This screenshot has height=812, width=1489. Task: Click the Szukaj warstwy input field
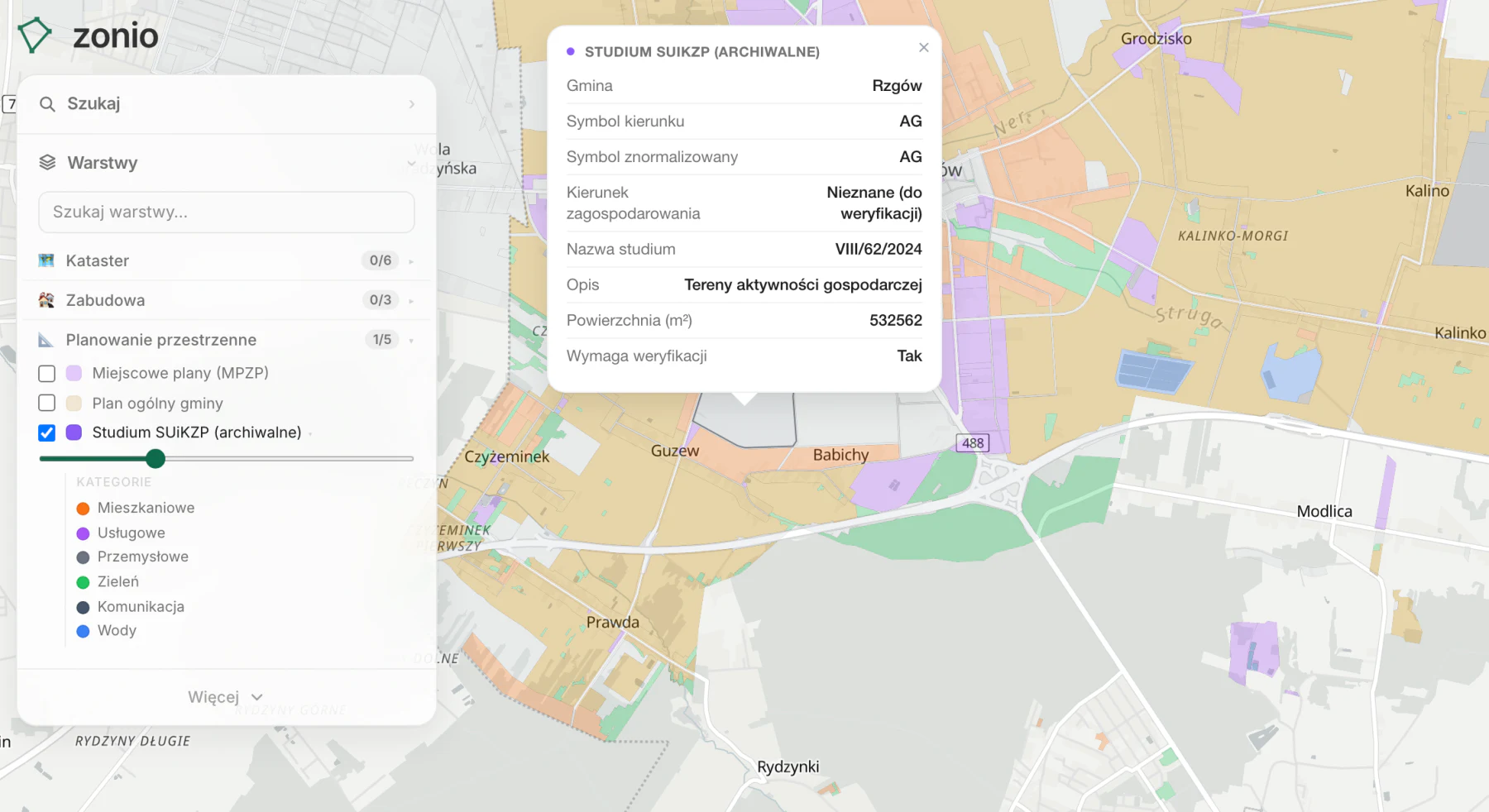pos(227,213)
